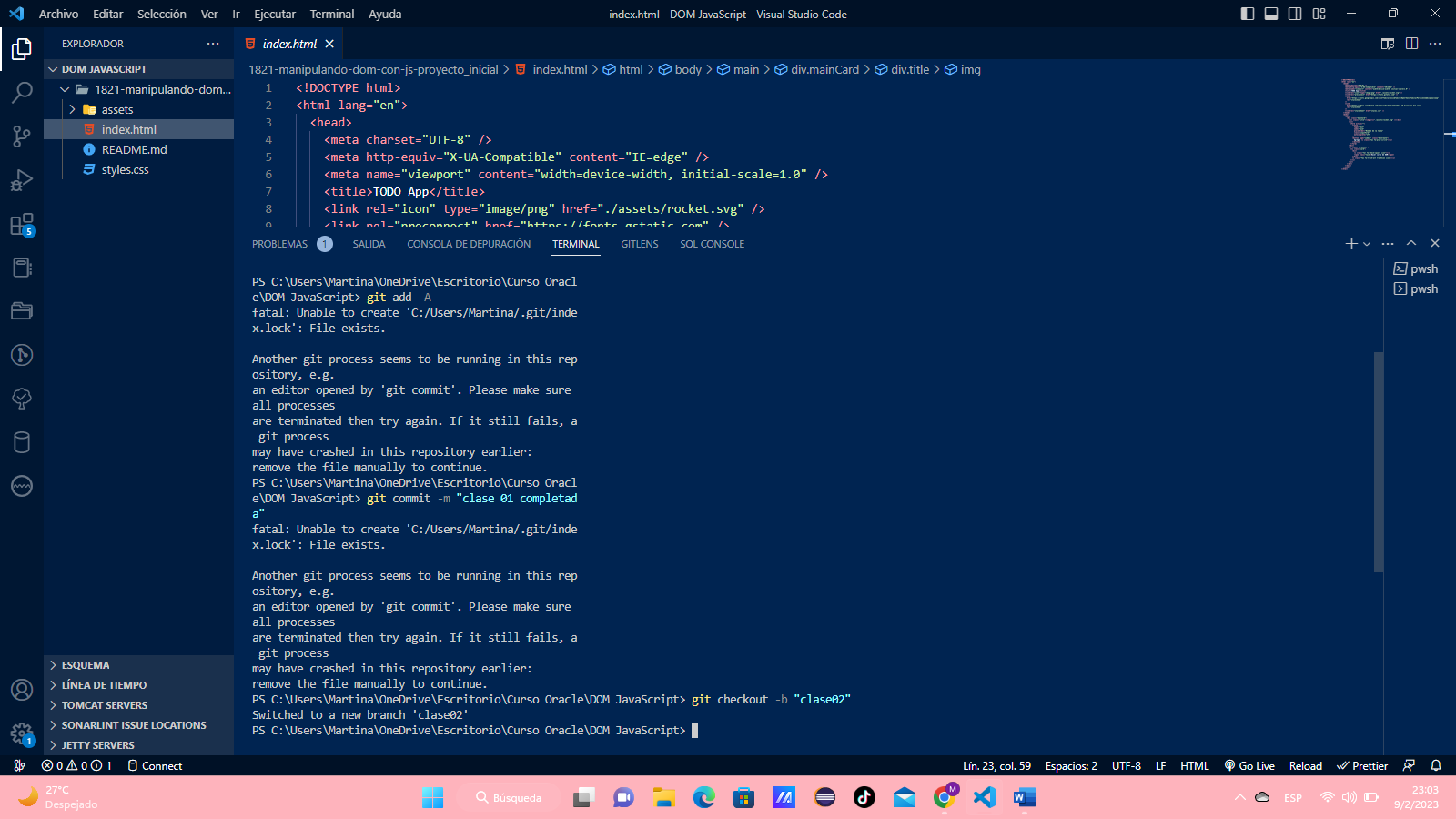
Task: Switch to the SQL CONSOLE tab
Action: (713, 244)
